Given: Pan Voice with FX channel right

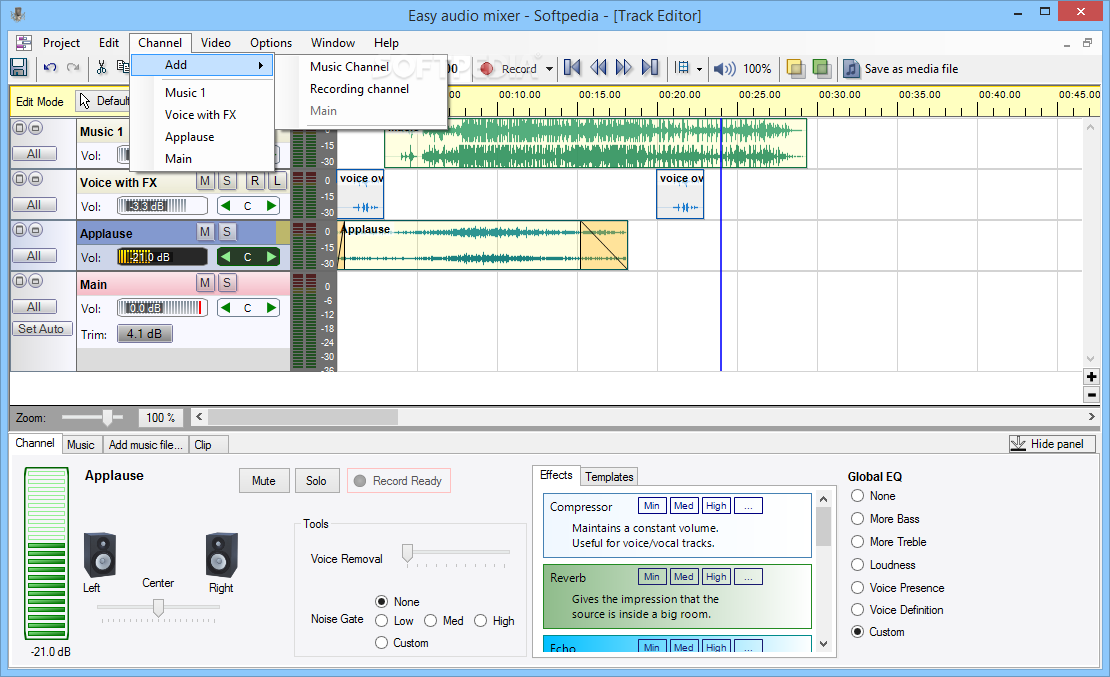Looking at the screenshot, I should pos(270,206).
